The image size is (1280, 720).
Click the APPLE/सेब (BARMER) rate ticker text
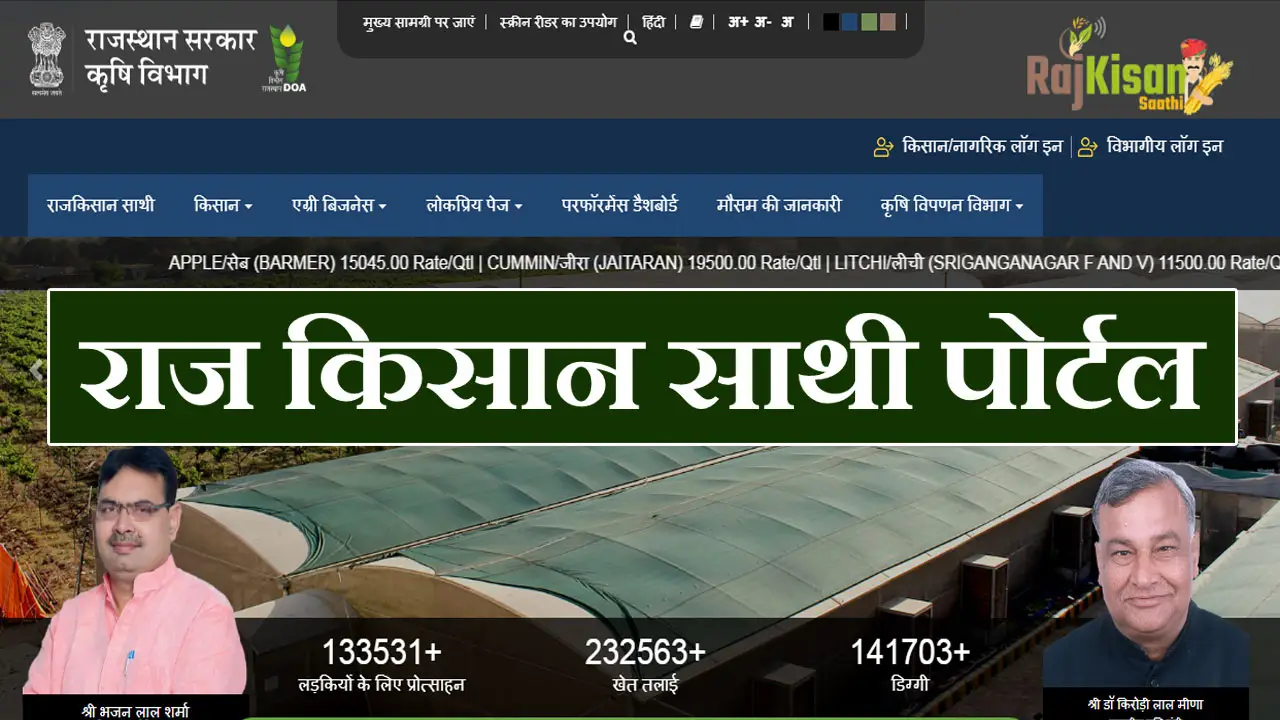coord(322,263)
